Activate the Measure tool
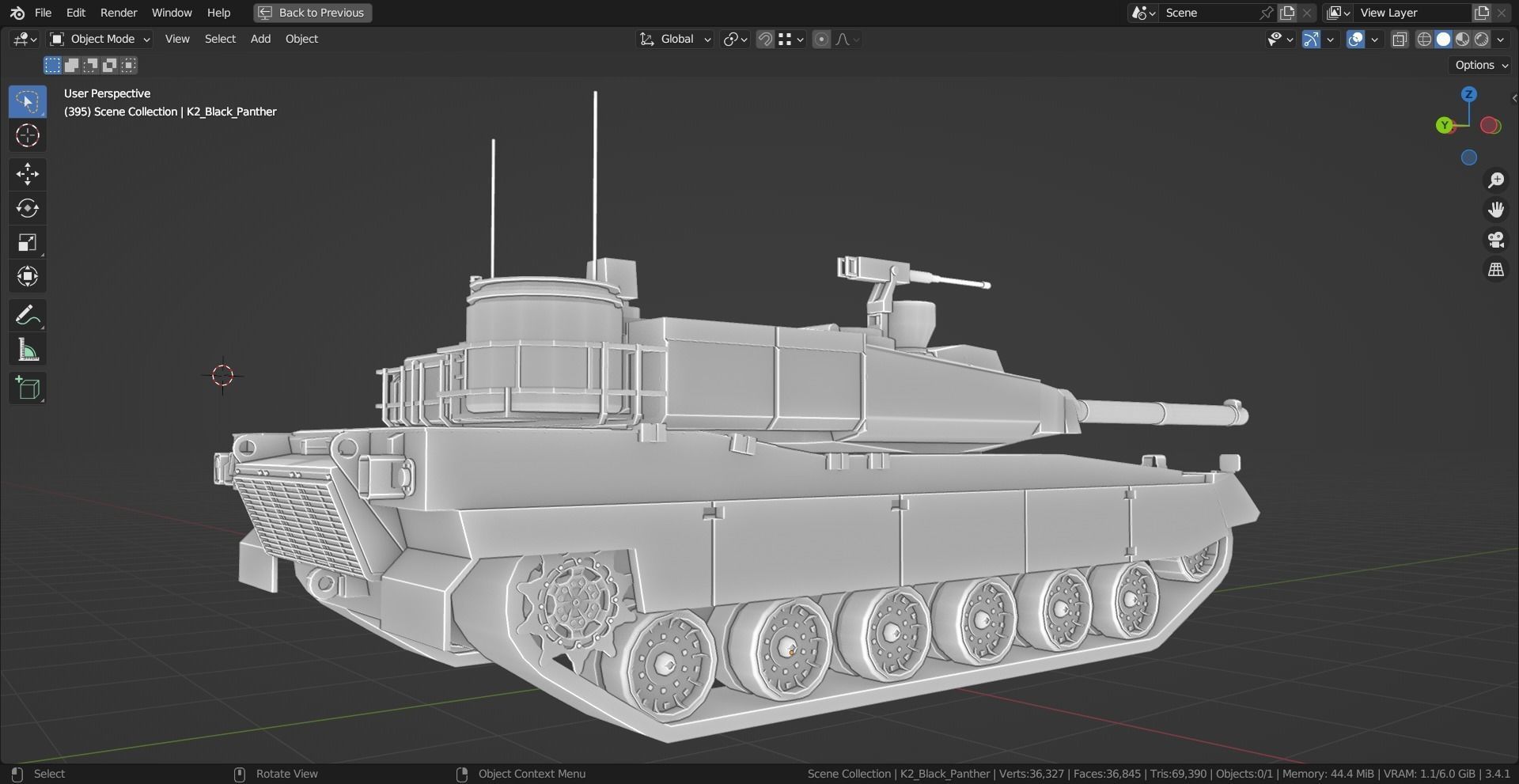 pos(27,348)
